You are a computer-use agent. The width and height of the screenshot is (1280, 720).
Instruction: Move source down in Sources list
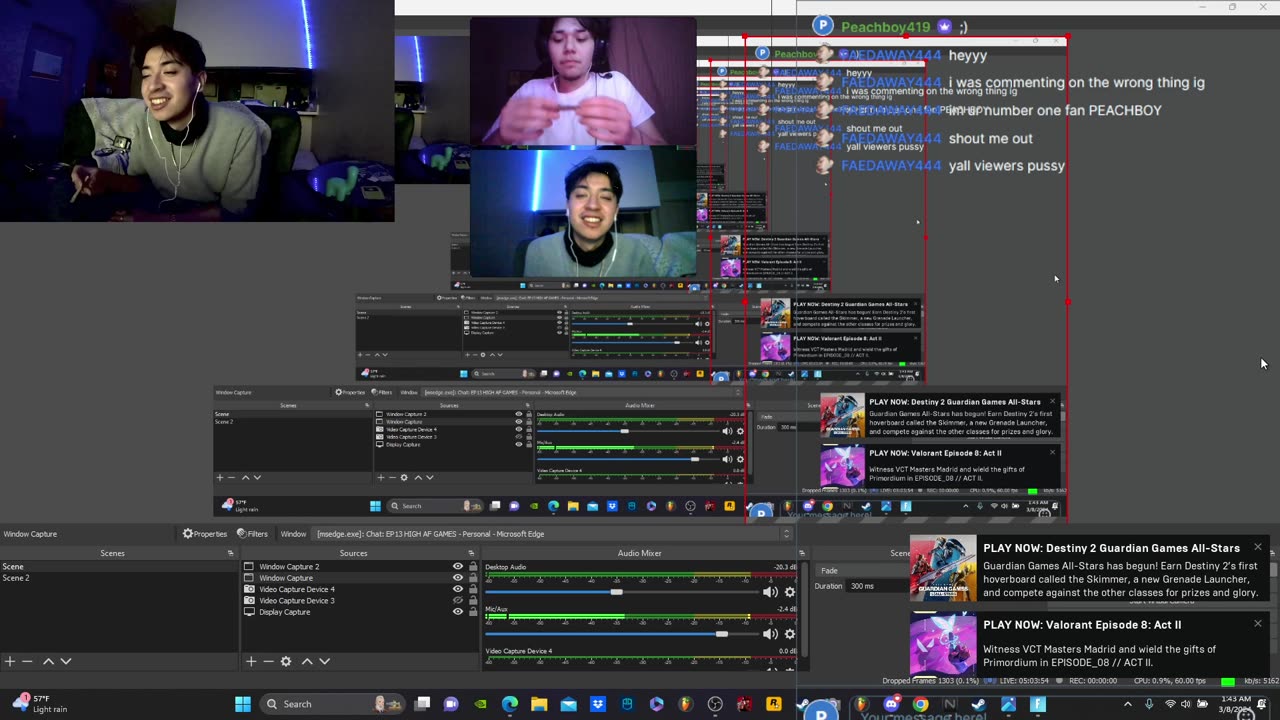tap(324, 661)
